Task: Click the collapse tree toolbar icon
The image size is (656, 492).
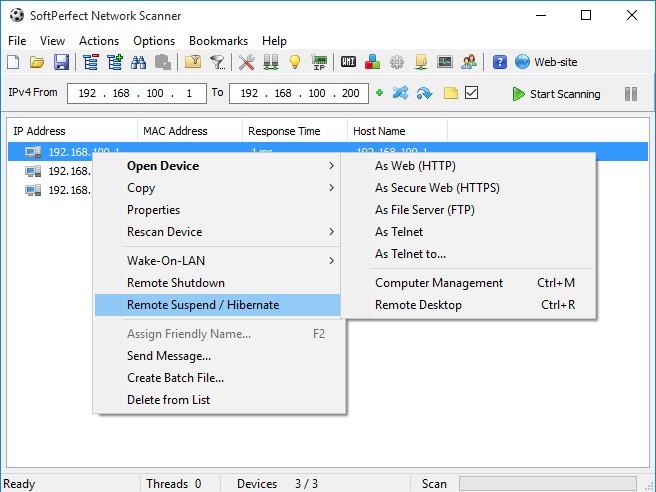Action: coord(90,62)
